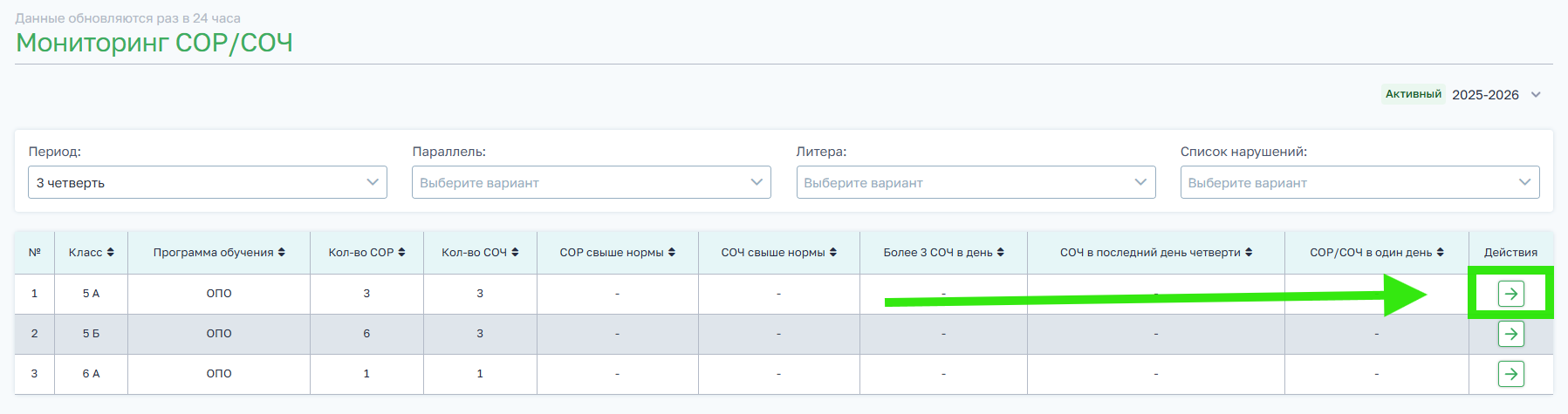Click the Действия column header
Image resolution: width=1568 pixels, height=414 pixels.
[x=1510, y=253]
